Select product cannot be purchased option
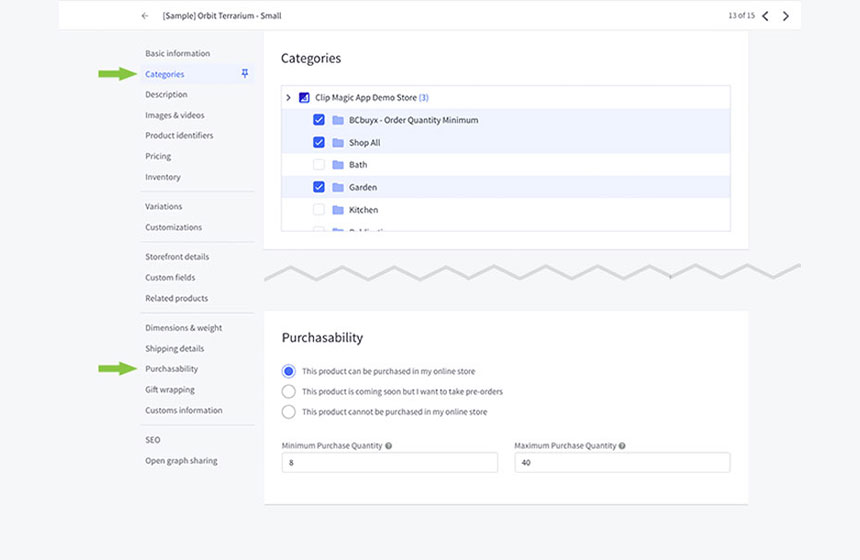This screenshot has width=860, height=560. (x=289, y=412)
